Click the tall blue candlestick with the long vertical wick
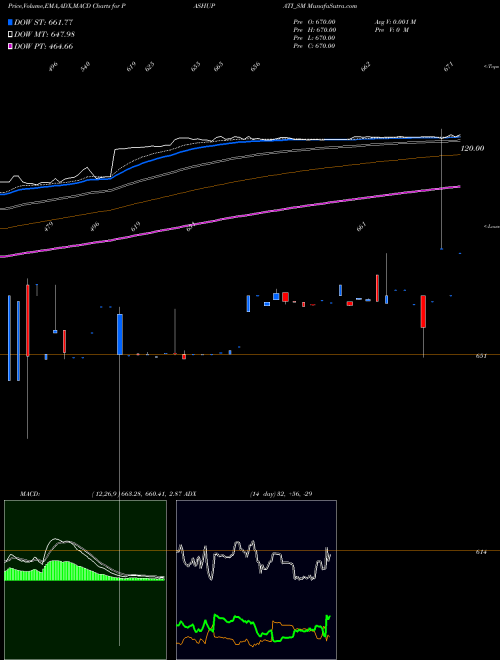500x660 pixels. [120, 334]
